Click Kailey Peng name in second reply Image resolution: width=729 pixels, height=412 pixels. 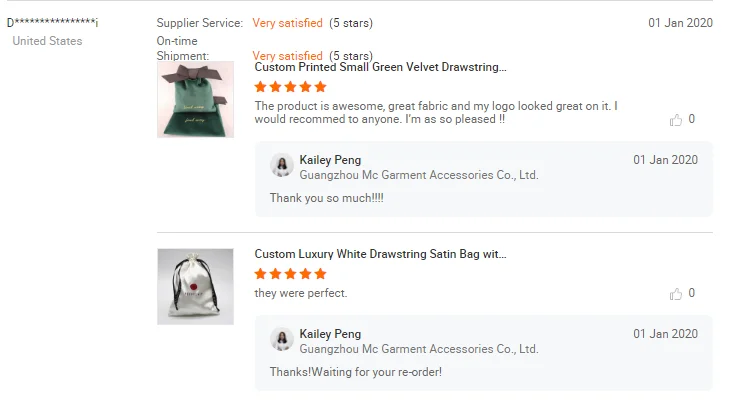(x=330, y=334)
